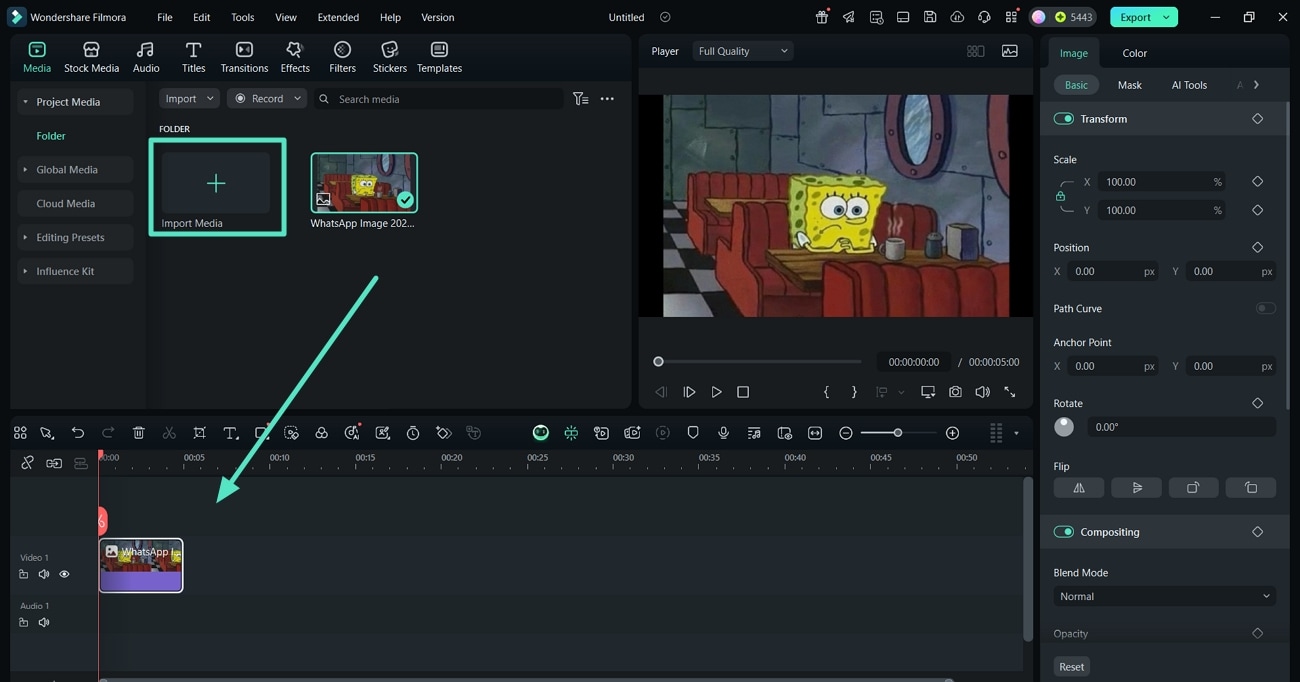Screen dimensions: 1300x682
Task: Open the Export dropdown arrow
Action: 1166,17
